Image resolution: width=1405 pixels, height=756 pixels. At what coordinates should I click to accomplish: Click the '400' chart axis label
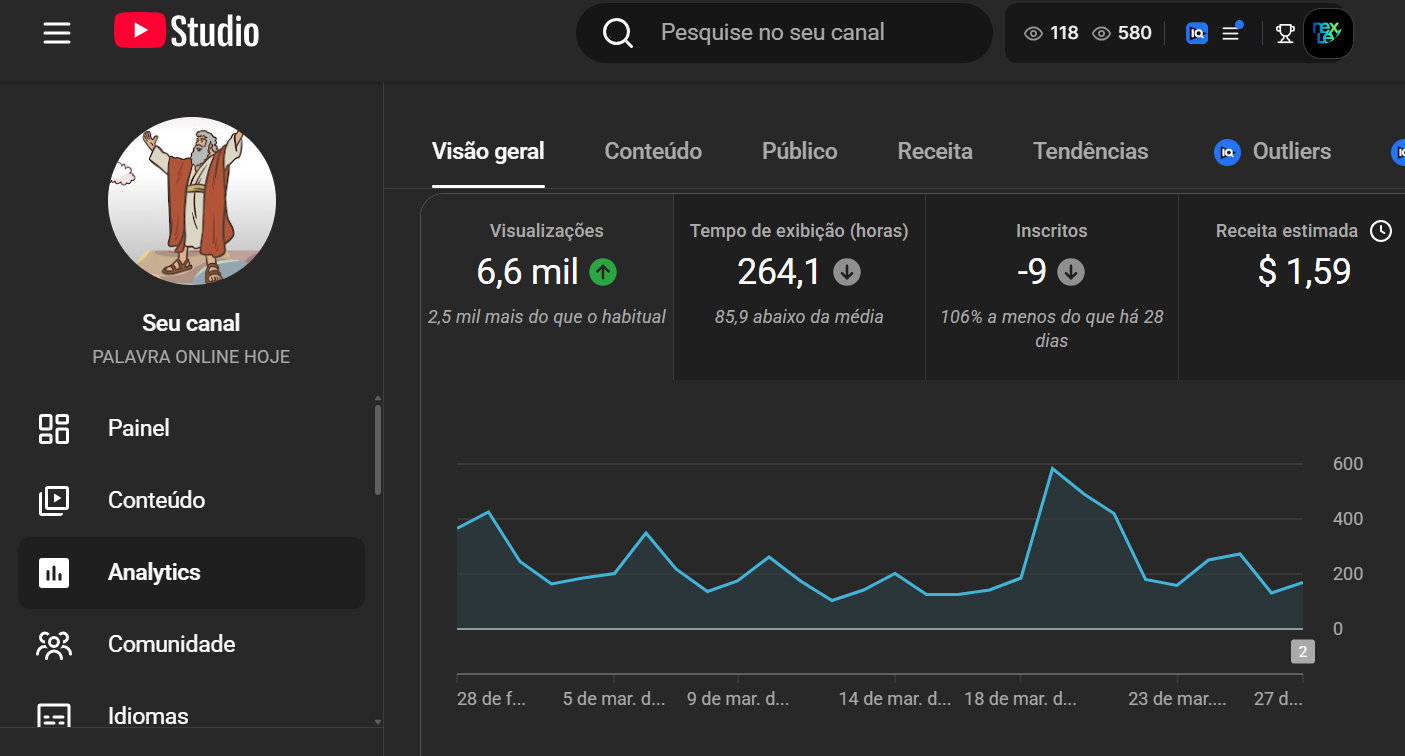1348,519
